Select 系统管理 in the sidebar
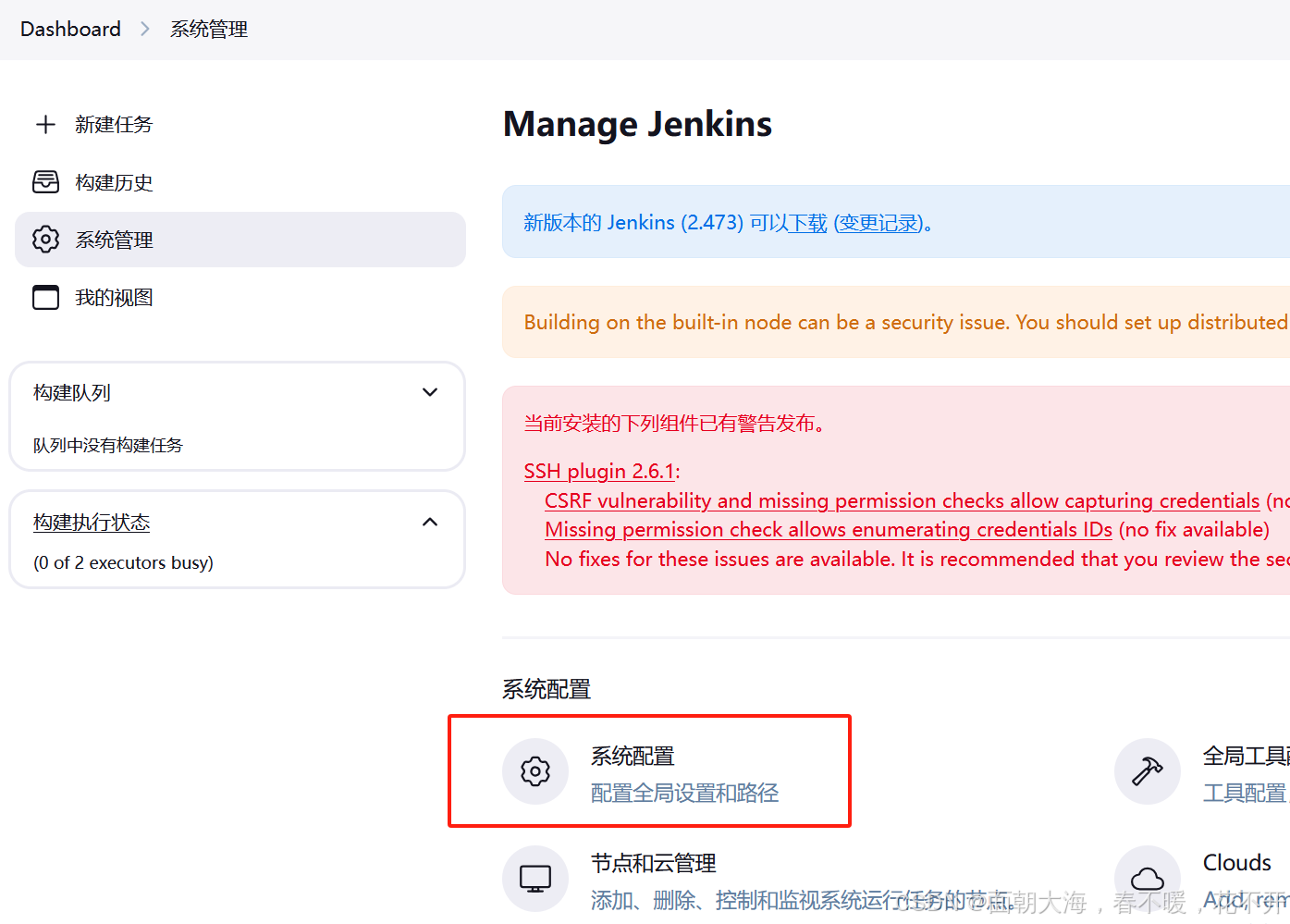Image resolution: width=1290 pixels, height=924 pixels. (x=240, y=240)
